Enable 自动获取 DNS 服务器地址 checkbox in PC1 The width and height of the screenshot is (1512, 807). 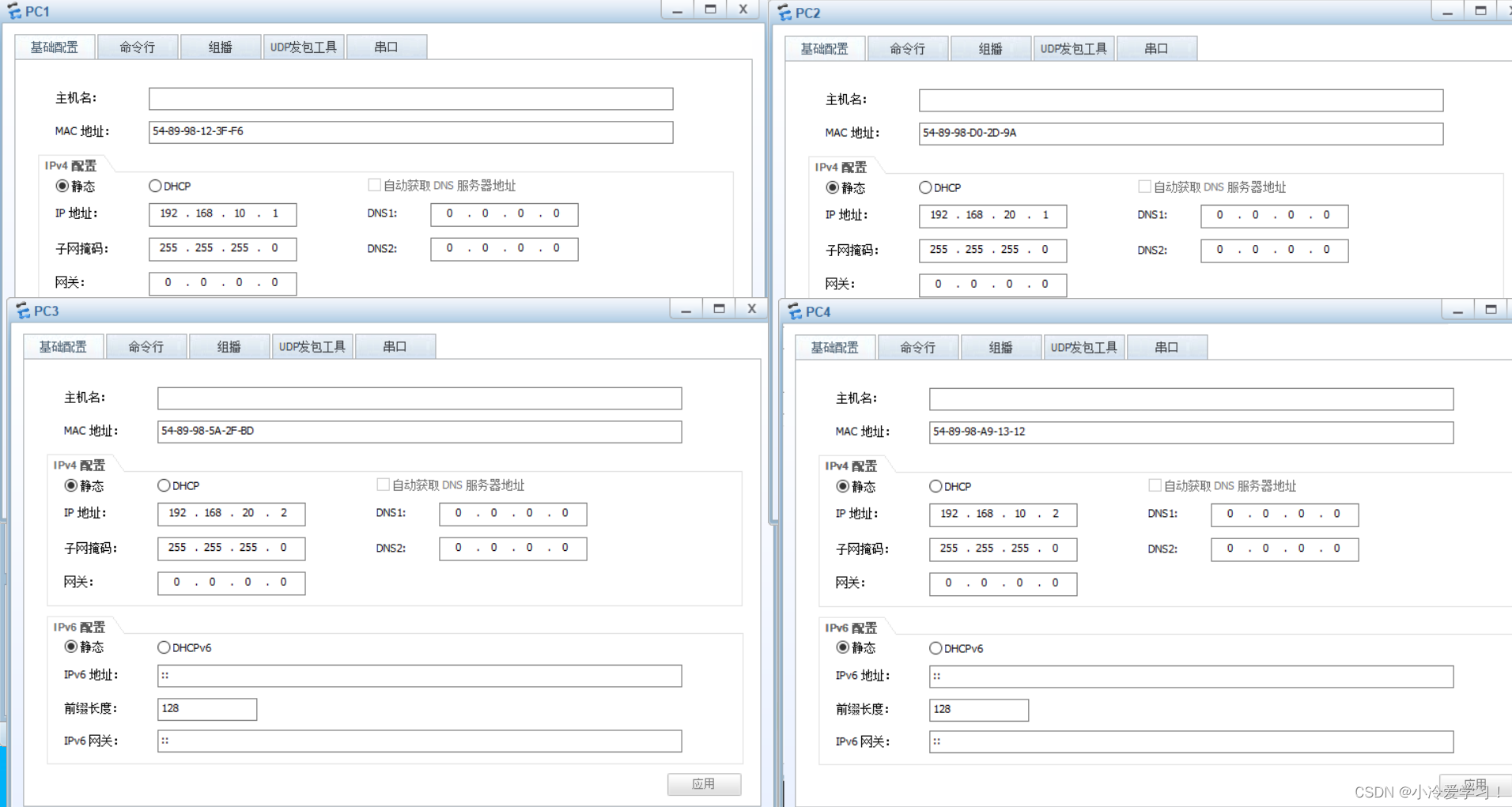[x=374, y=185]
